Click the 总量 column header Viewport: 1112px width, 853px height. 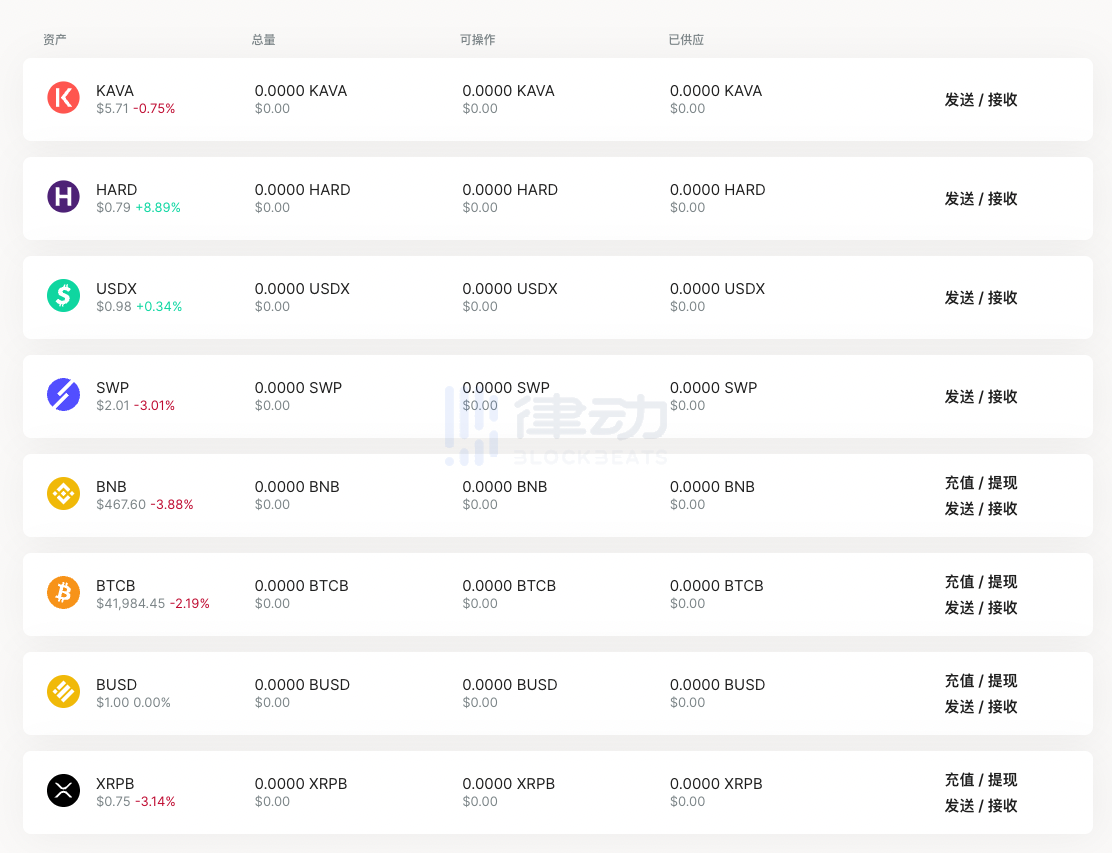click(x=263, y=40)
